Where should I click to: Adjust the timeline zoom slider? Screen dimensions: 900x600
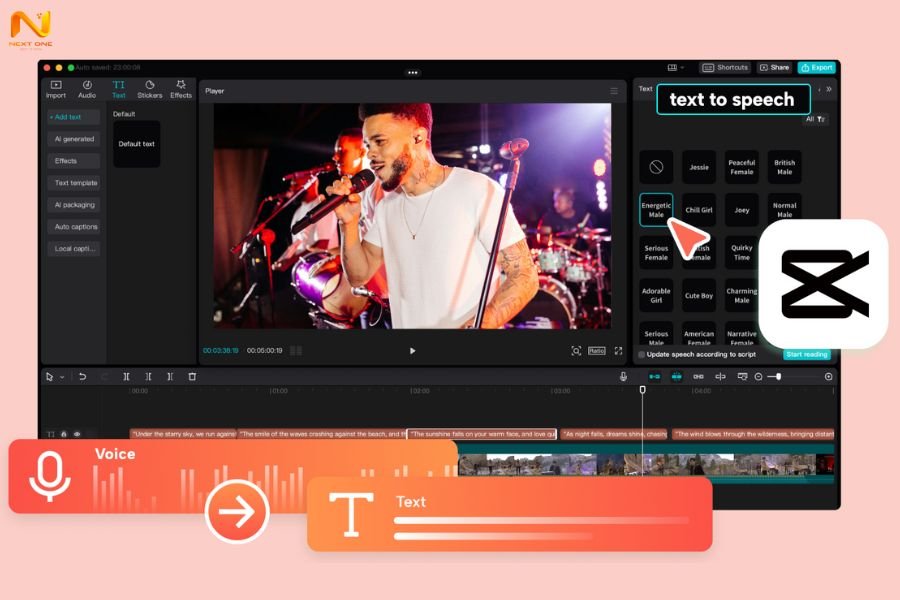pos(779,377)
